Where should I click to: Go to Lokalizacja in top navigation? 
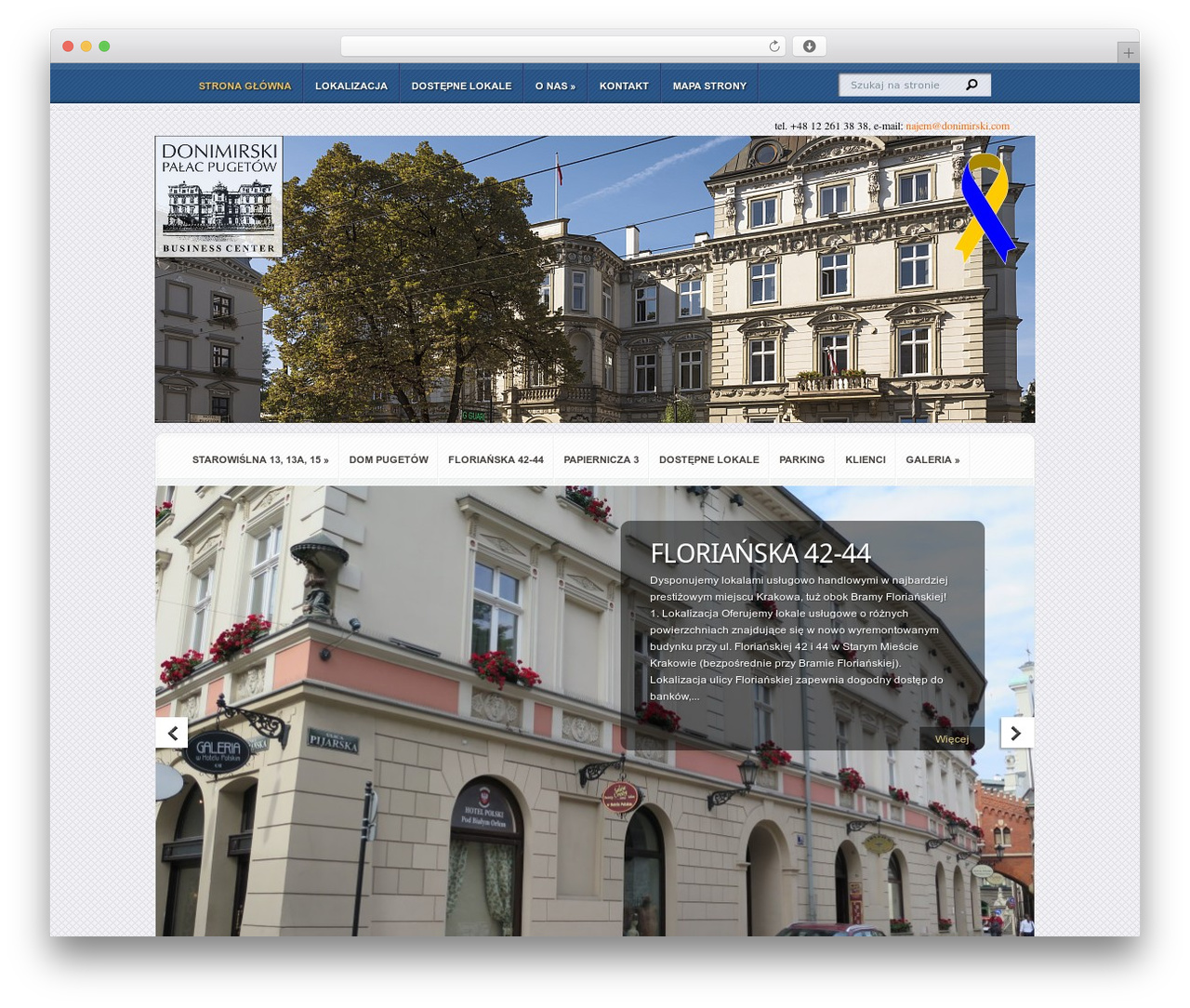coord(351,86)
